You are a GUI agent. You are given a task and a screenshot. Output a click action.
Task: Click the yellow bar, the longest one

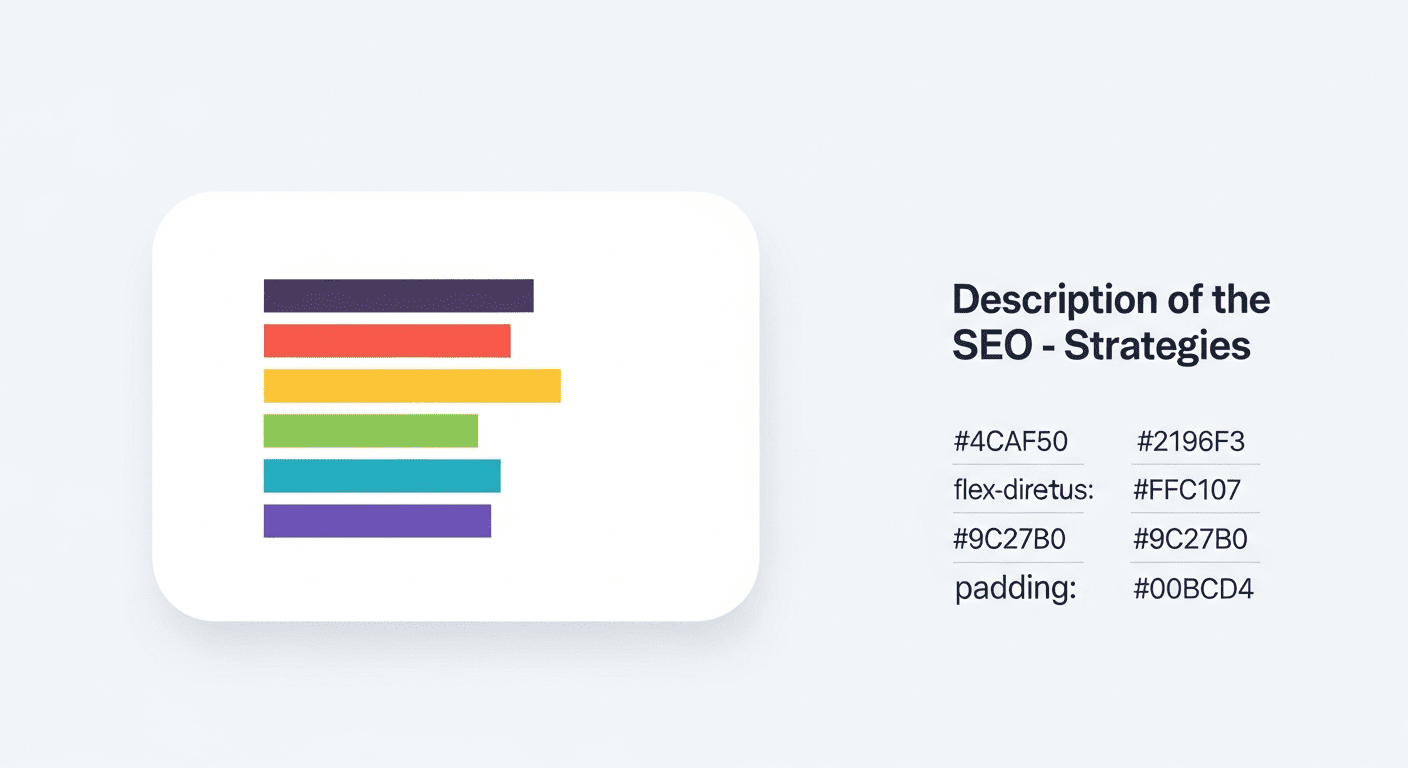(412, 386)
